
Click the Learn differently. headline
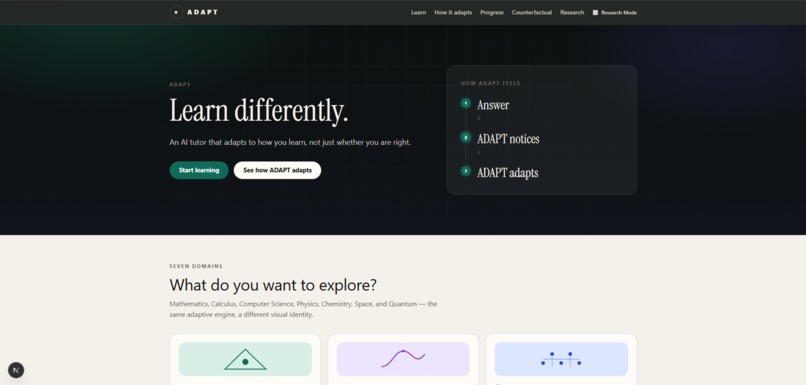point(259,111)
